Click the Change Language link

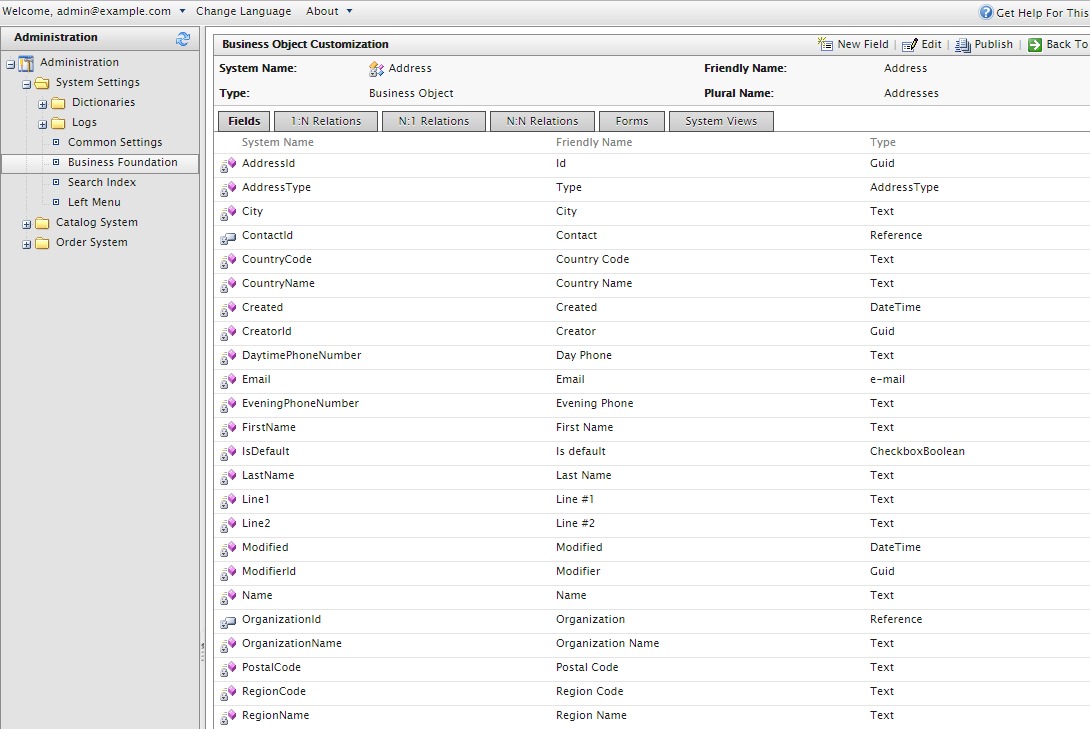coord(243,11)
